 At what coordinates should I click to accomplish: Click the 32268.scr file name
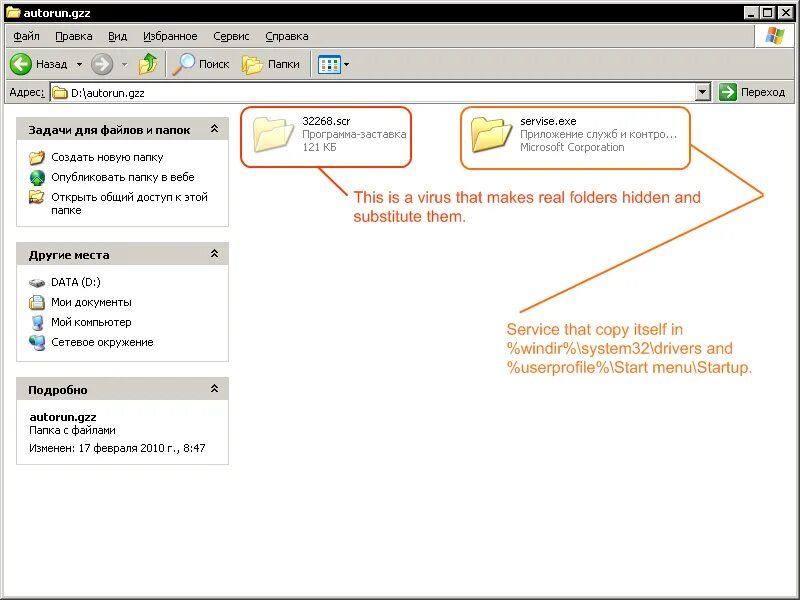[x=326, y=121]
